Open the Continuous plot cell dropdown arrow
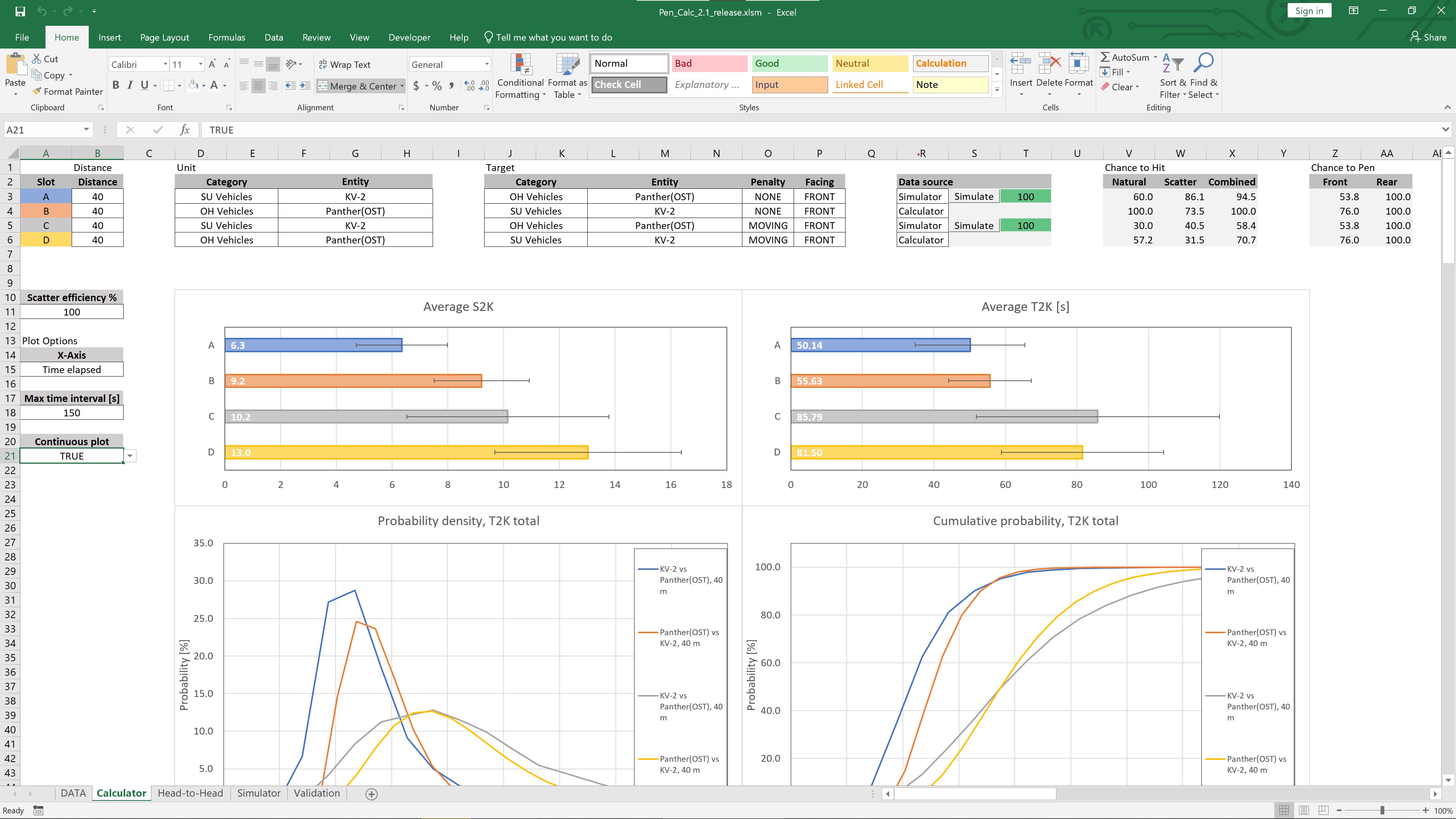The height and width of the screenshot is (819, 1456). pos(130,456)
